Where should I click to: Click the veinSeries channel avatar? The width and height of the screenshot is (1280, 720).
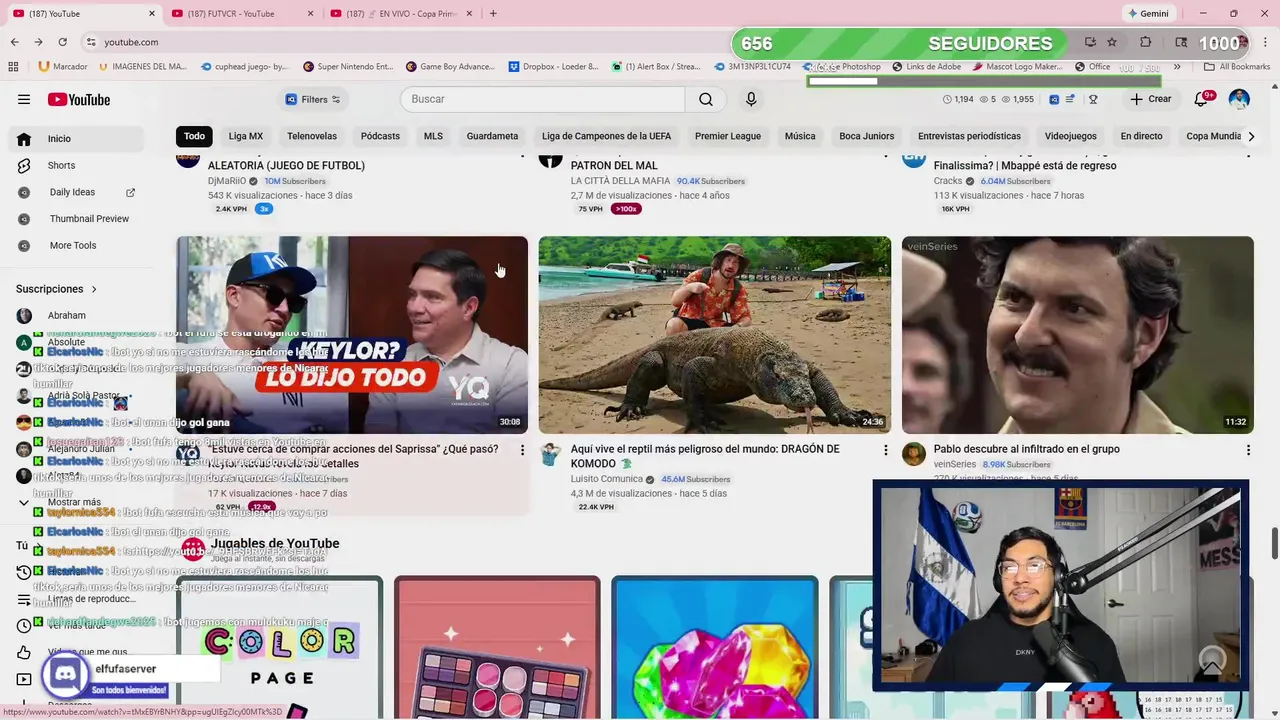point(914,455)
